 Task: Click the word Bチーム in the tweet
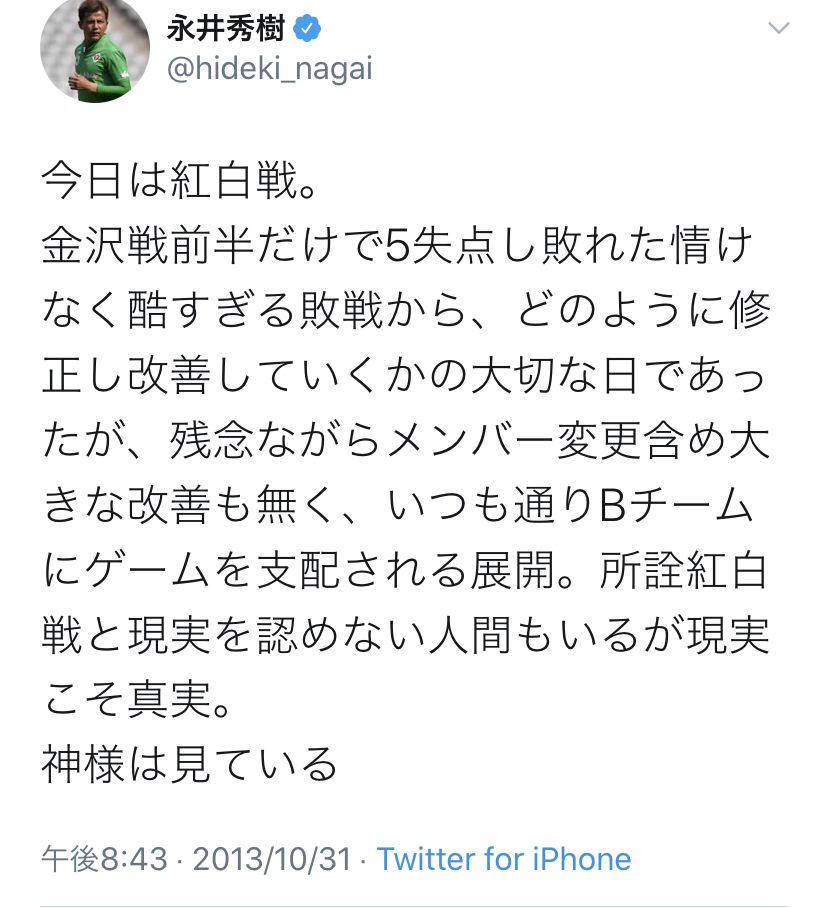click(x=675, y=505)
